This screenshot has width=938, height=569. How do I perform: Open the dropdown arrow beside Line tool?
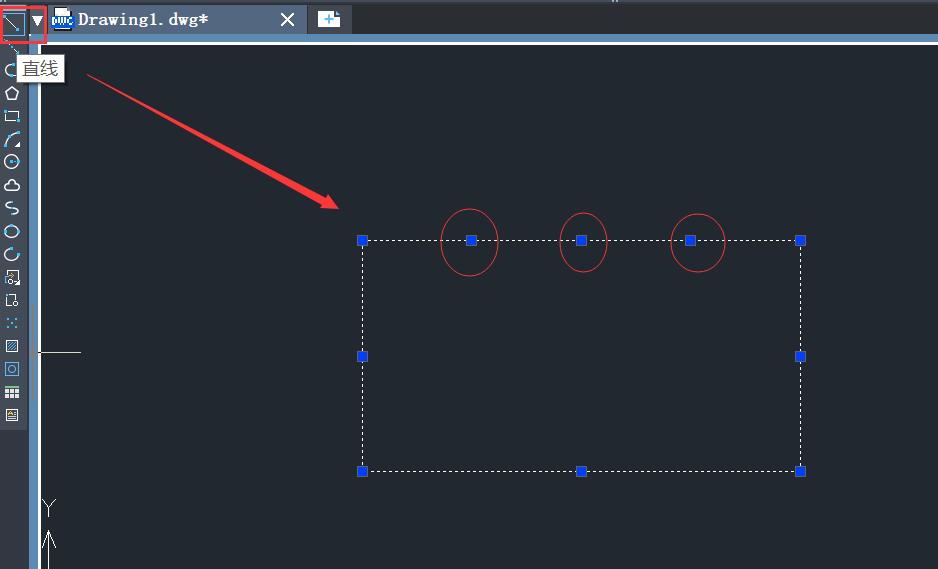(x=37, y=22)
